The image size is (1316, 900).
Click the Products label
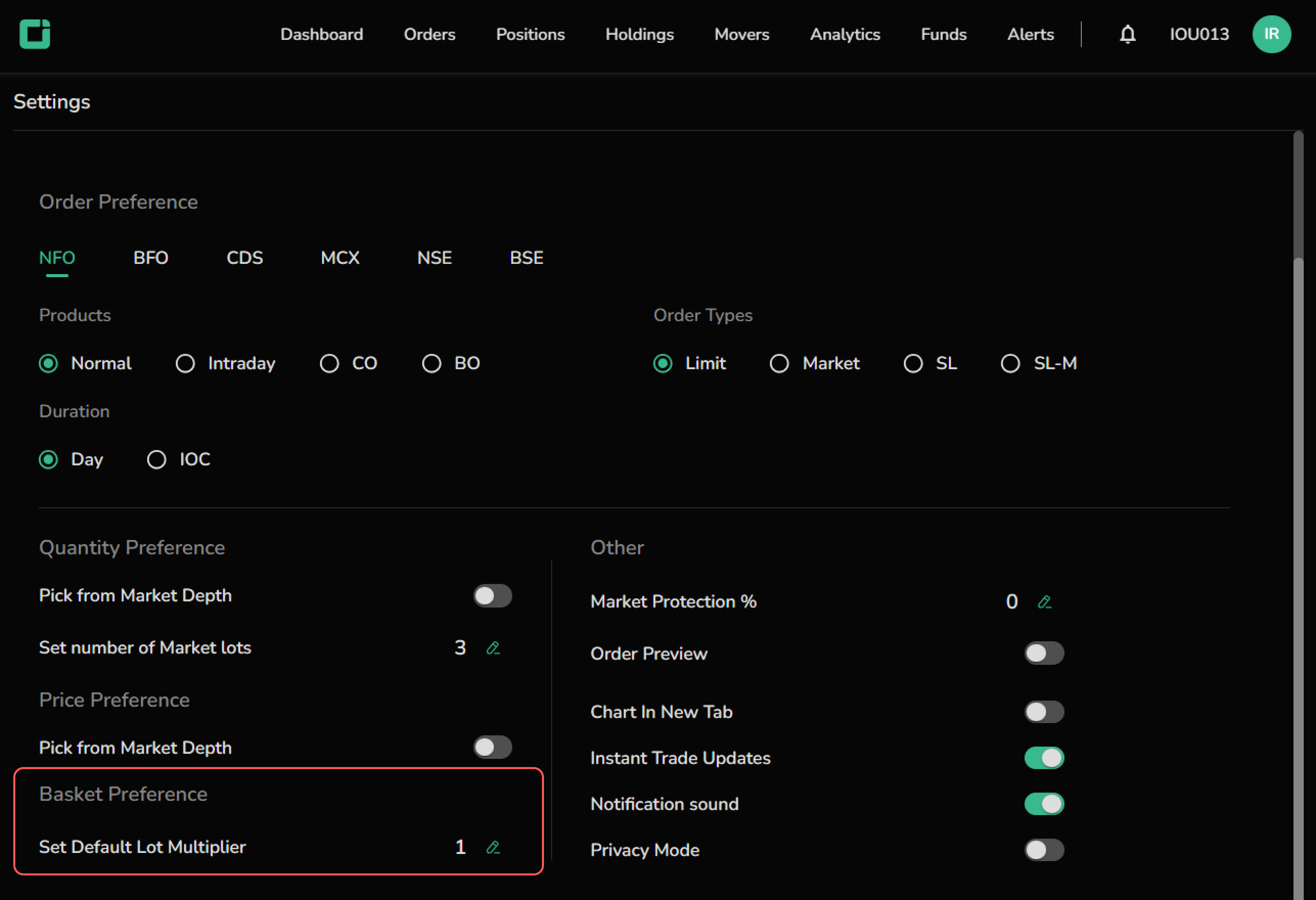click(x=75, y=316)
